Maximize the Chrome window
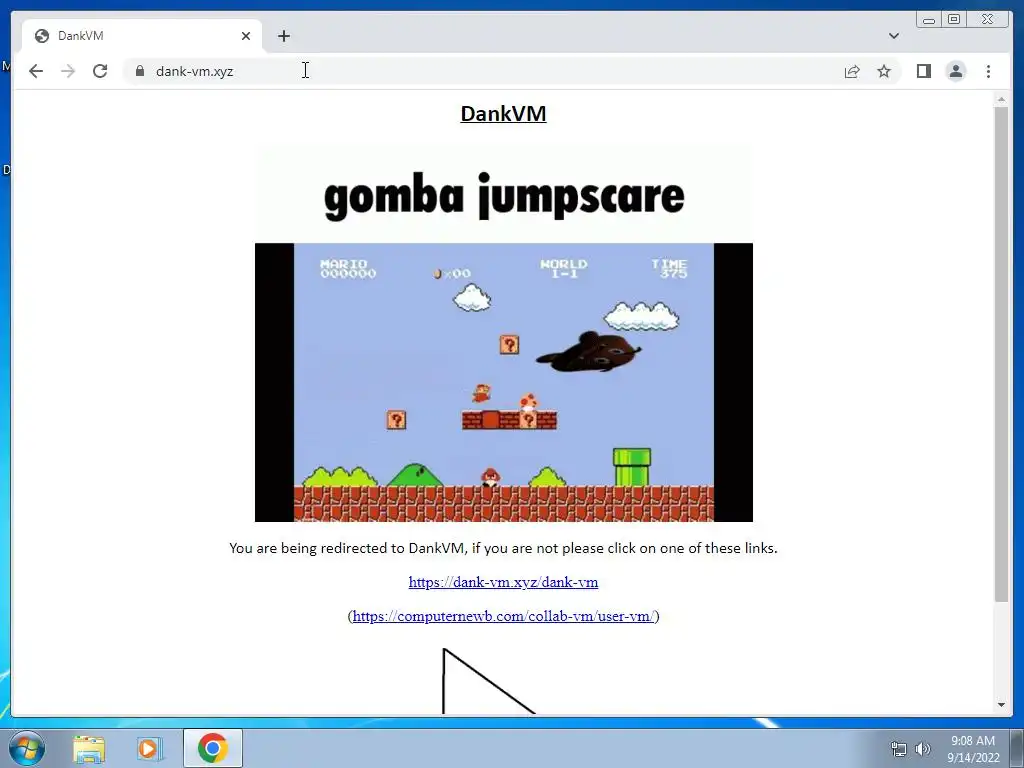Image resolution: width=1024 pixels, height=768 pixels. point(953,20)
